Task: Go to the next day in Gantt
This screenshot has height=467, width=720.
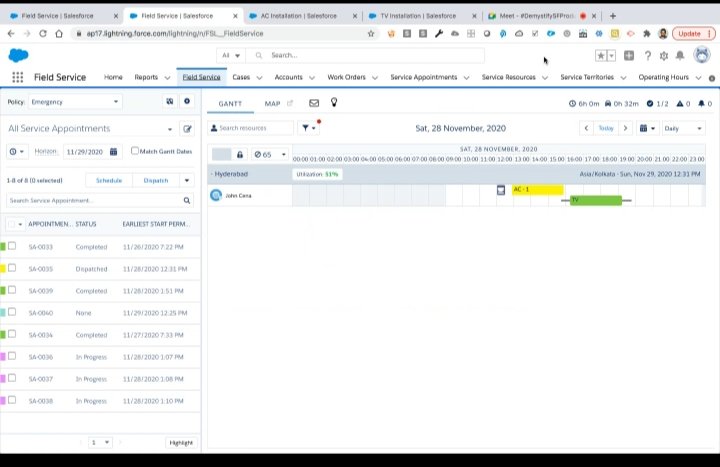Action: [625, 128]
